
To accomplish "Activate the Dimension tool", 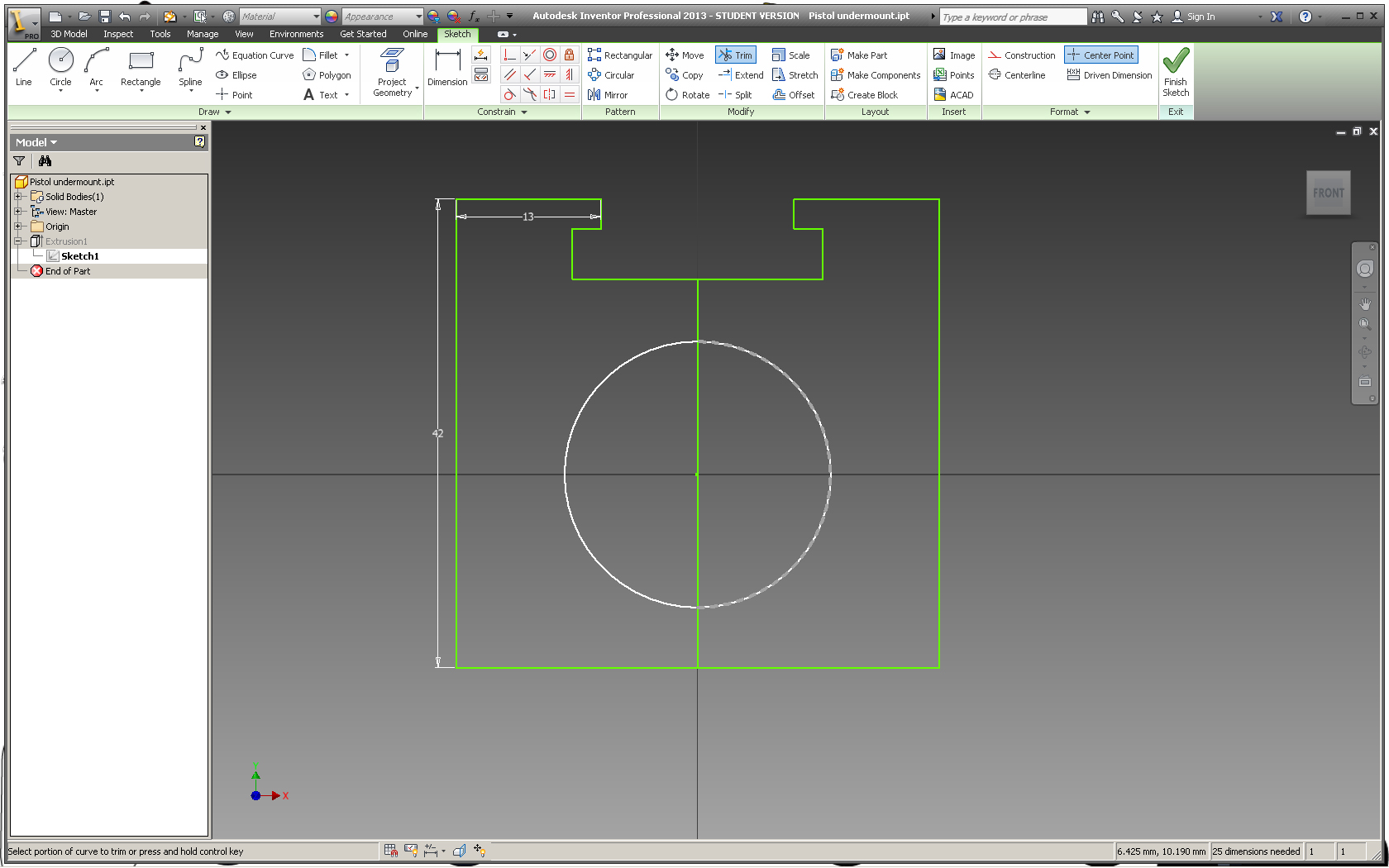I will 447,67.
